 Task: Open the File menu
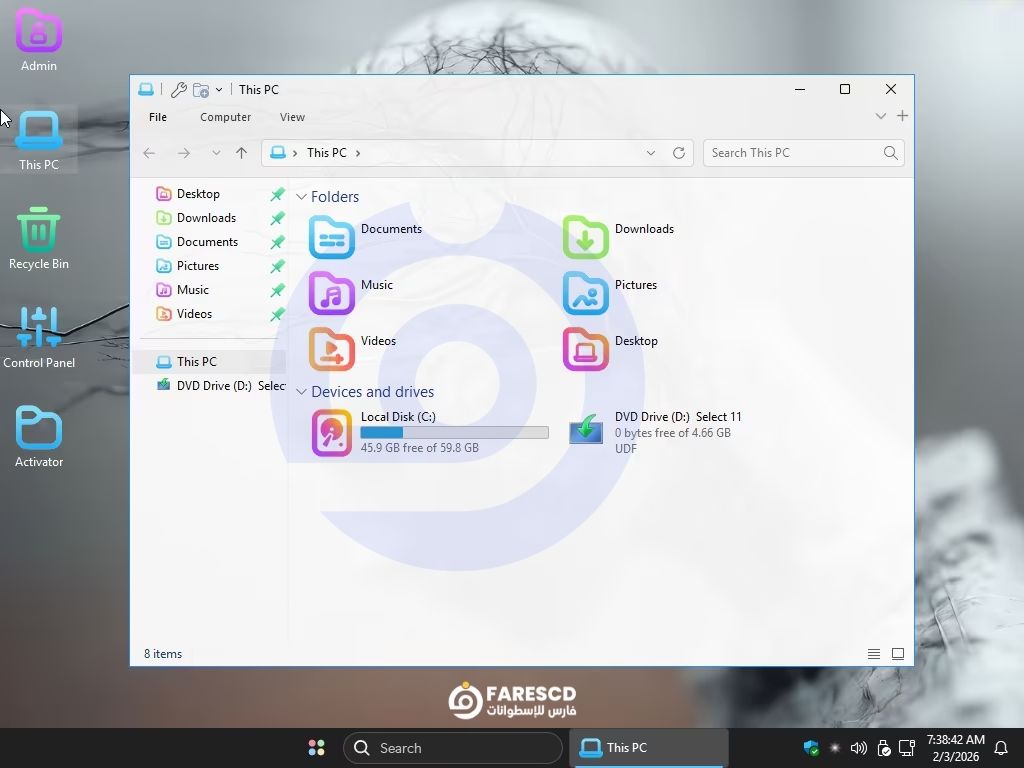[158, 117]
